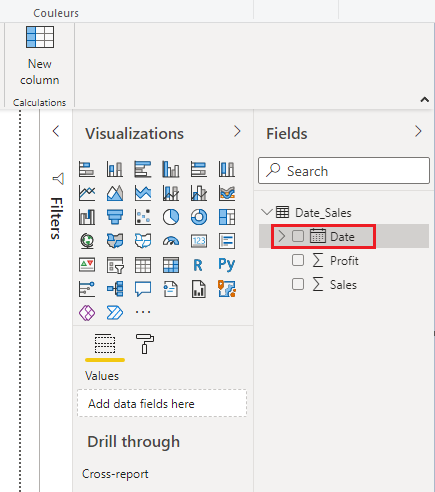Image resolution: width=435 pixels, height=492 pixels.
Task: Open more visuals ellipsis menu
Action: click(143, 312)
